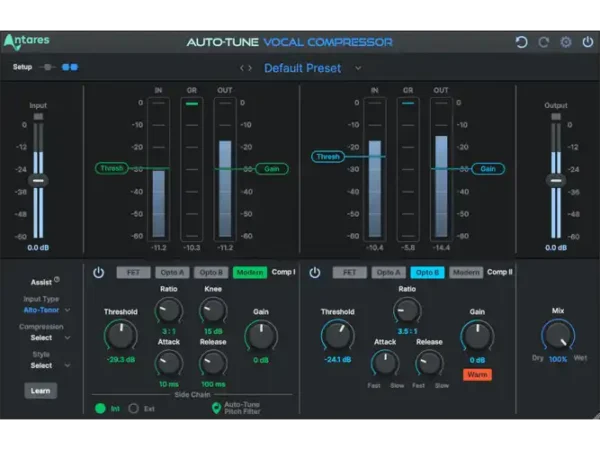Click the undo icon in header

pos(521,42)
